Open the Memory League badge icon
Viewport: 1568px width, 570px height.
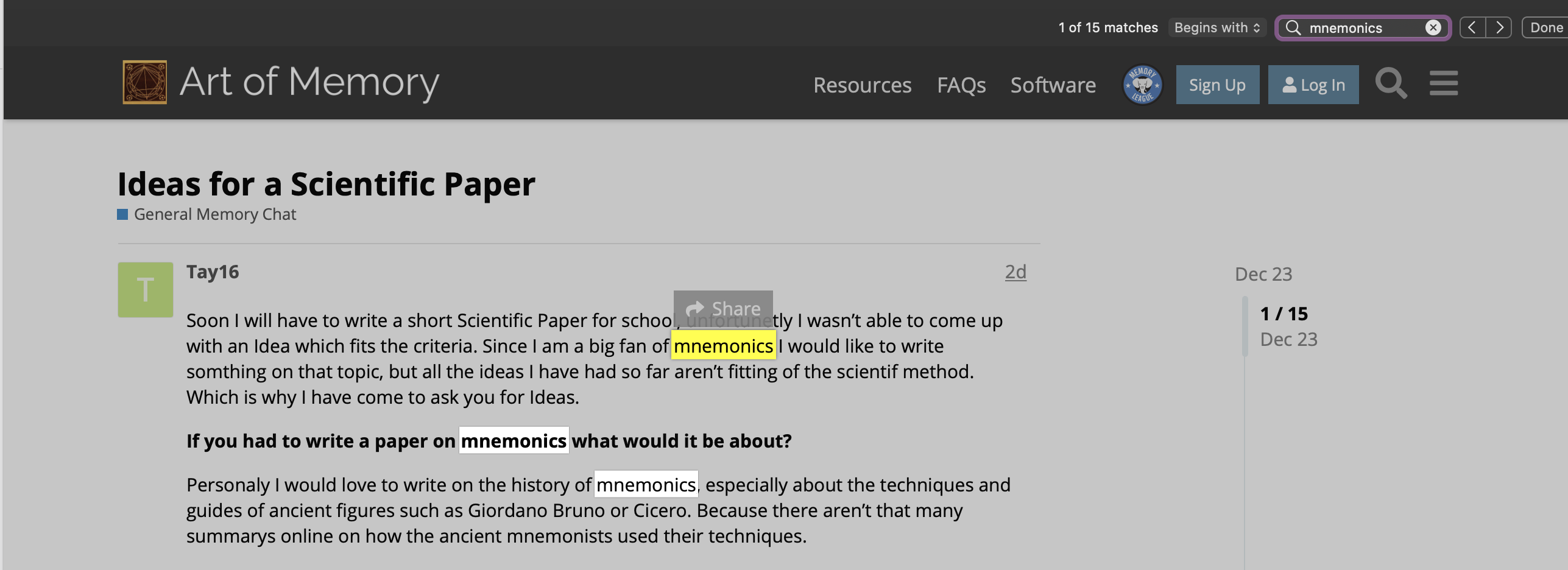pyautogui.click(x=1142, y=85)
